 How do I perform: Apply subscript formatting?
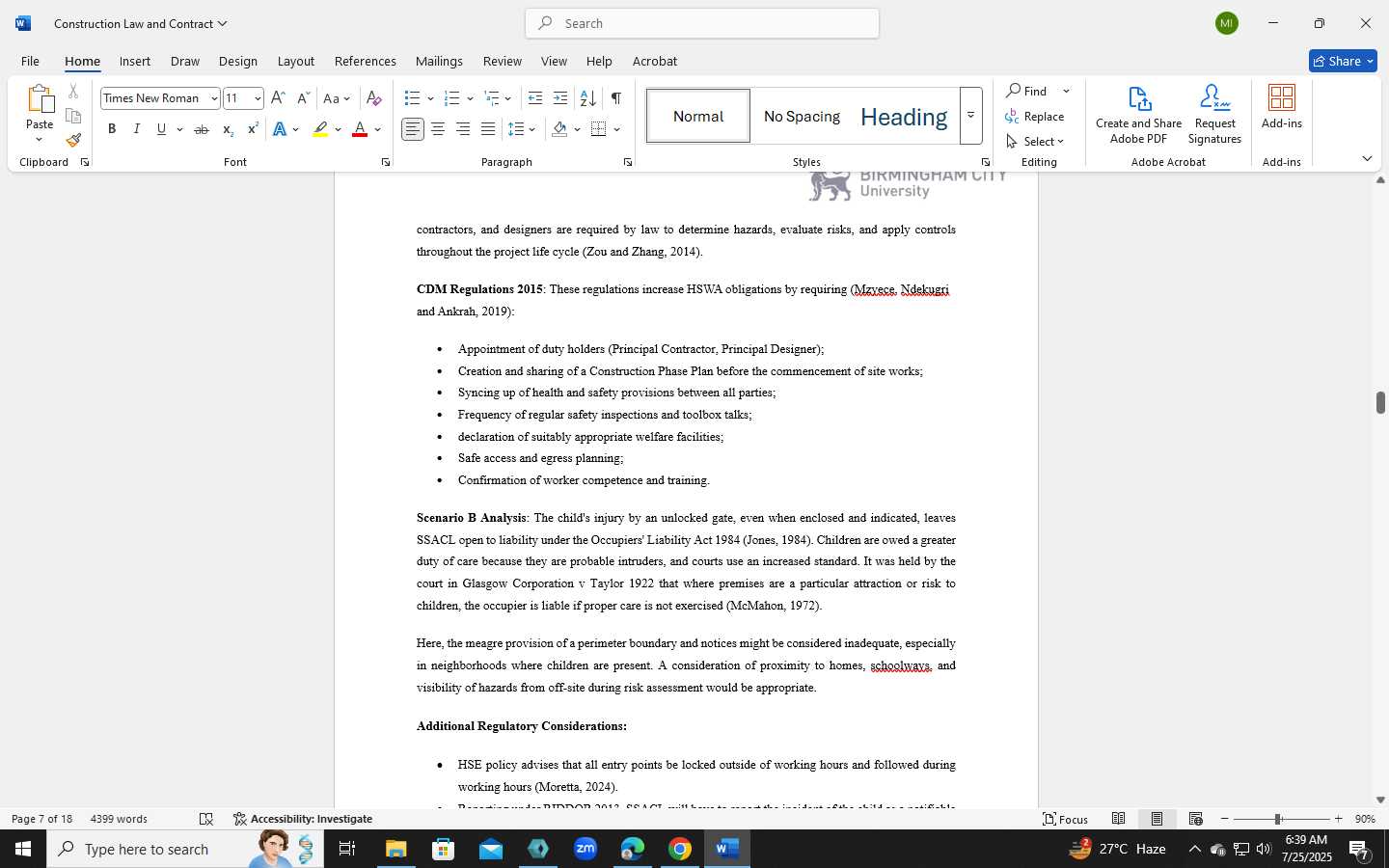[228, 129]
